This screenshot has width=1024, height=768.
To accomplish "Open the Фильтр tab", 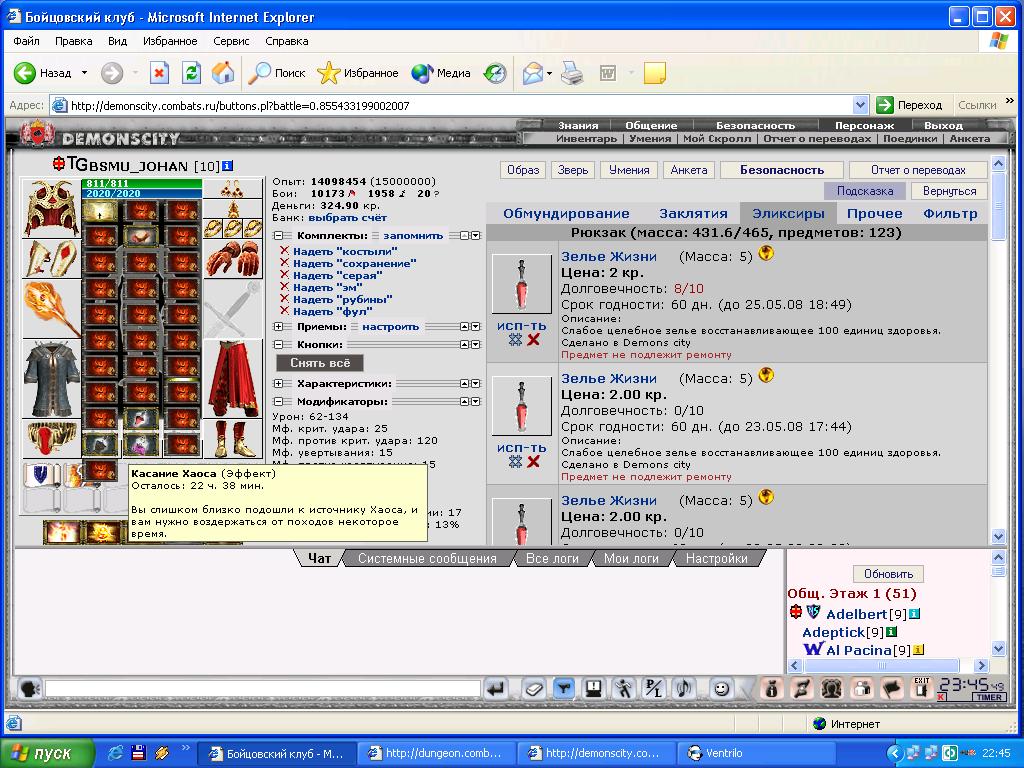I will pos(950,214).
